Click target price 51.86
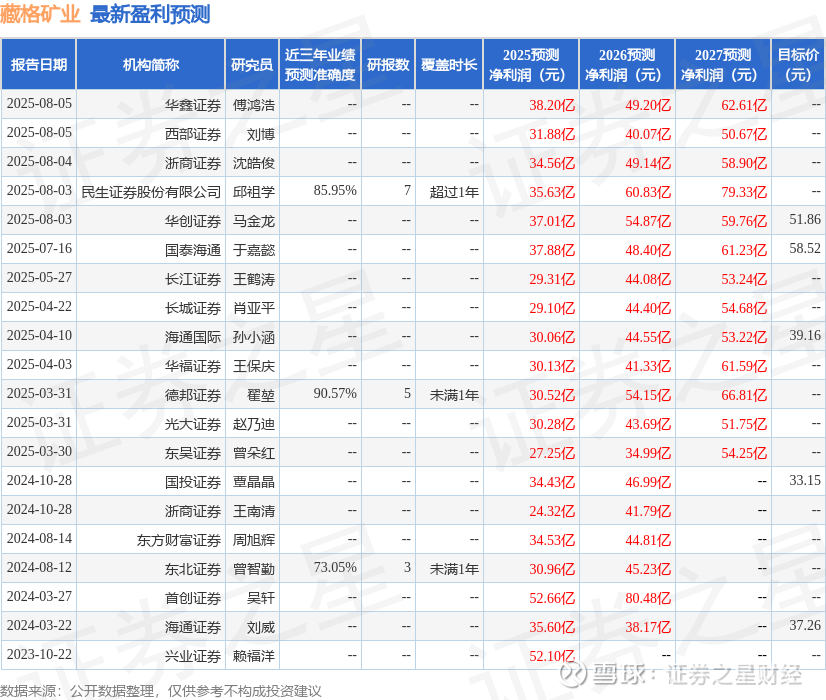 click(x=805, y=219)
